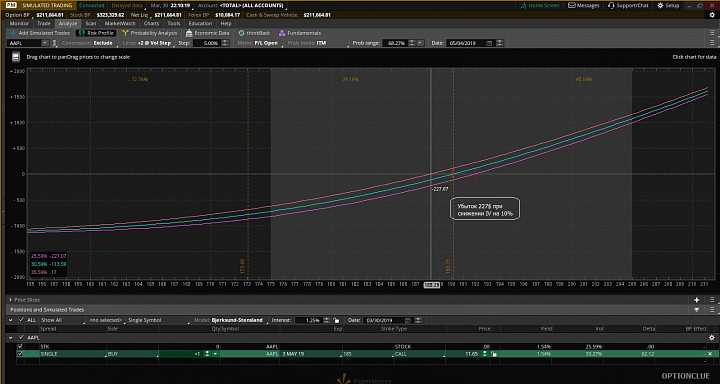Toggle the price lock on the SINGLE row

pyautogui.click(x=494, y=354)
